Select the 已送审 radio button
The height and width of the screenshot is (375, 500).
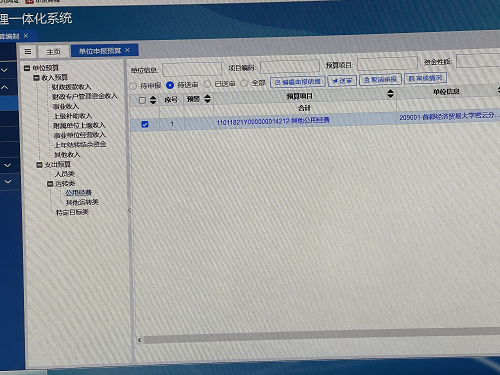coord(207,84)
